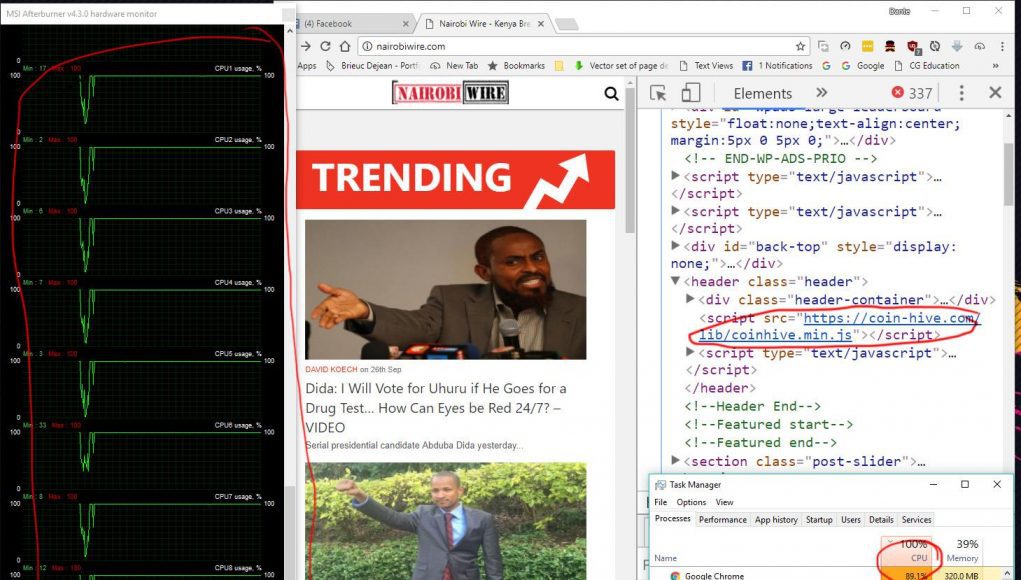The width and height of the screenshot is (1021, 580).
Task: Open the red hat extension icon
Action: [890, 46]
